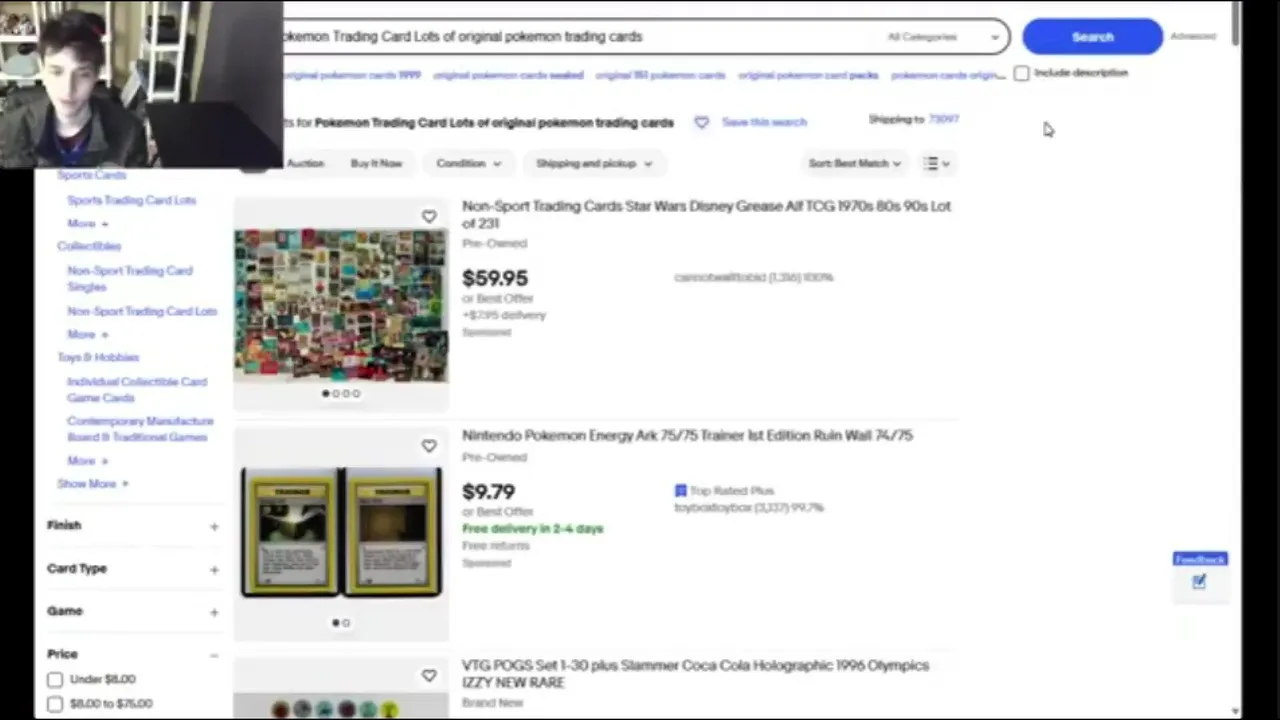Add the VTG POGS Set listing to watchlist

(x=429, y=676)
